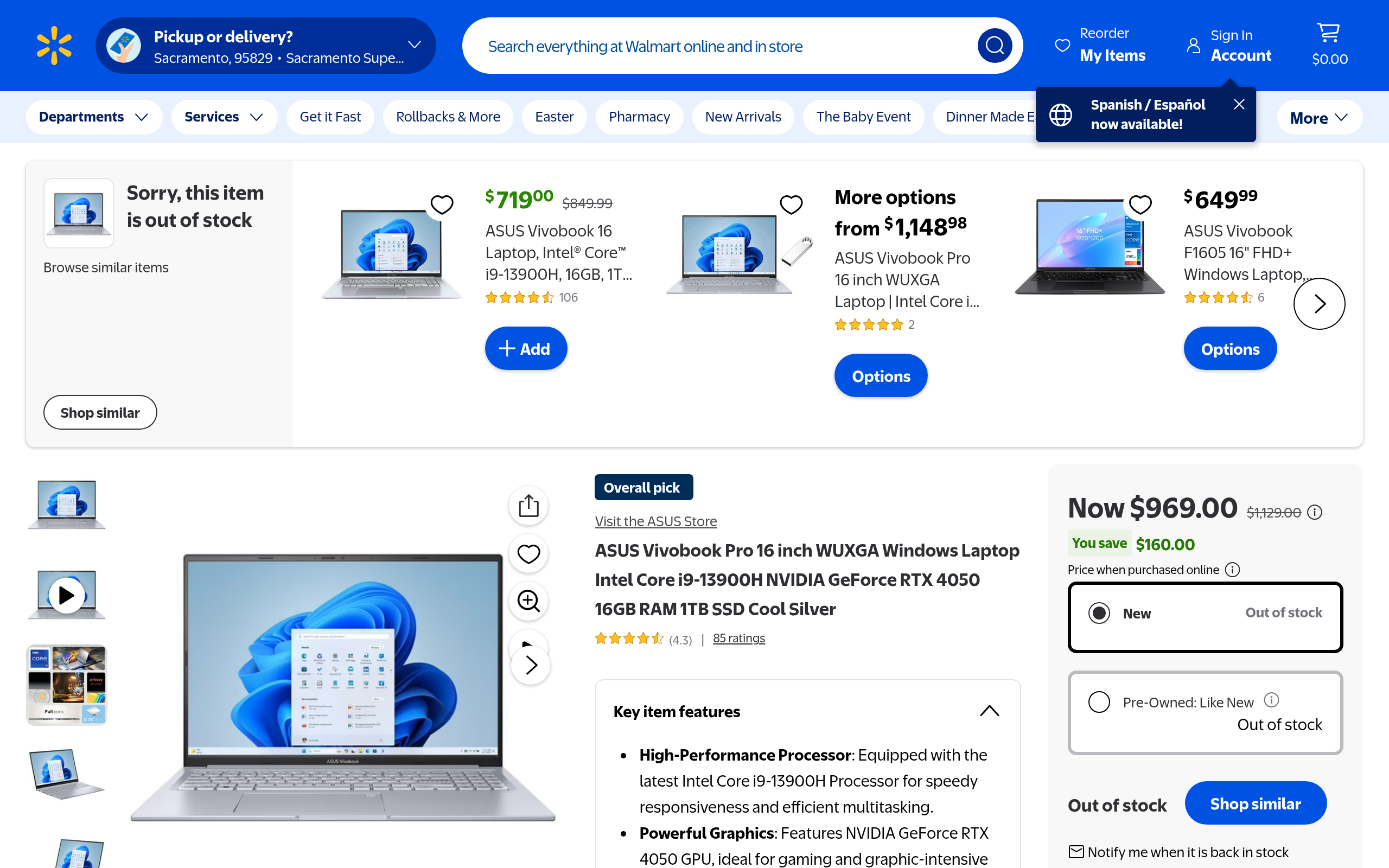1389x868 pixels.
Task: Open the Pharmacy nav item
Action: (639, 117)
